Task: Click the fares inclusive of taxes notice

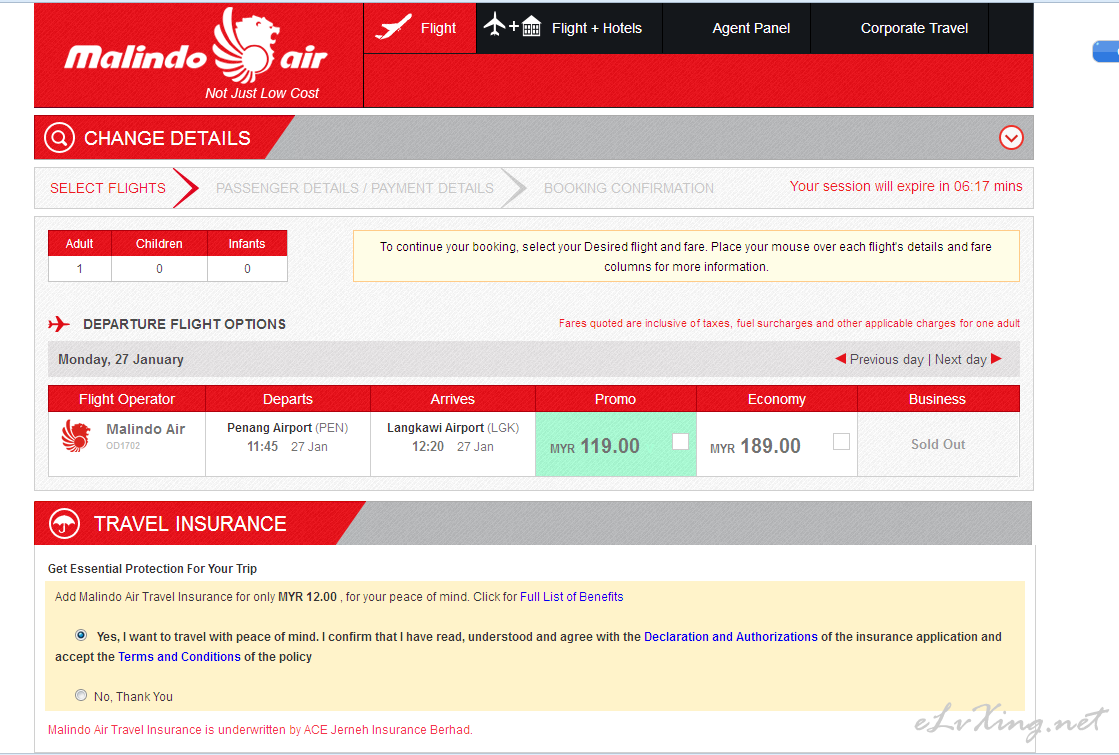Action: pyautogui.click(x=789, y=323)
